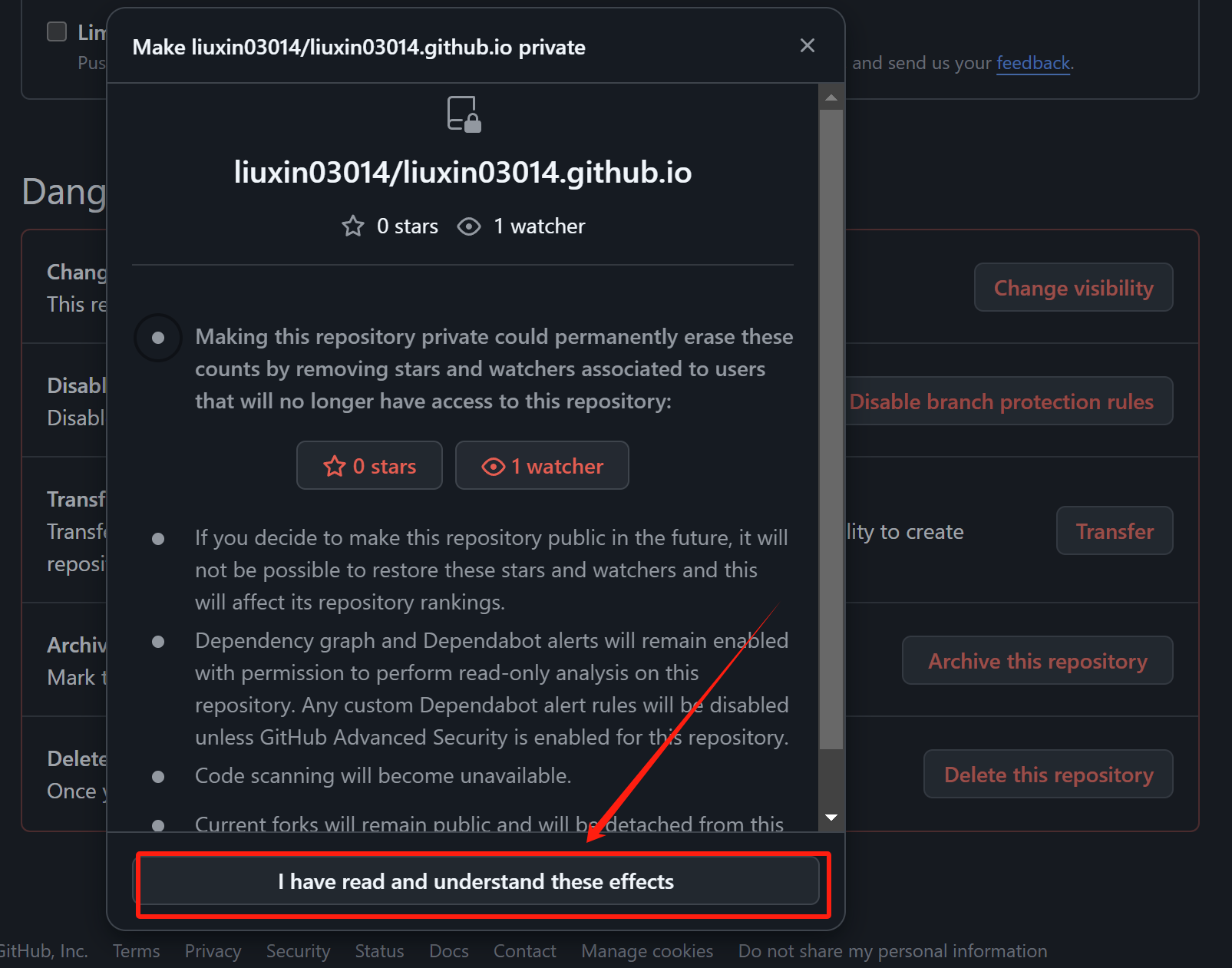
Task: Click Delete this repository
Action: (1049, 775)
